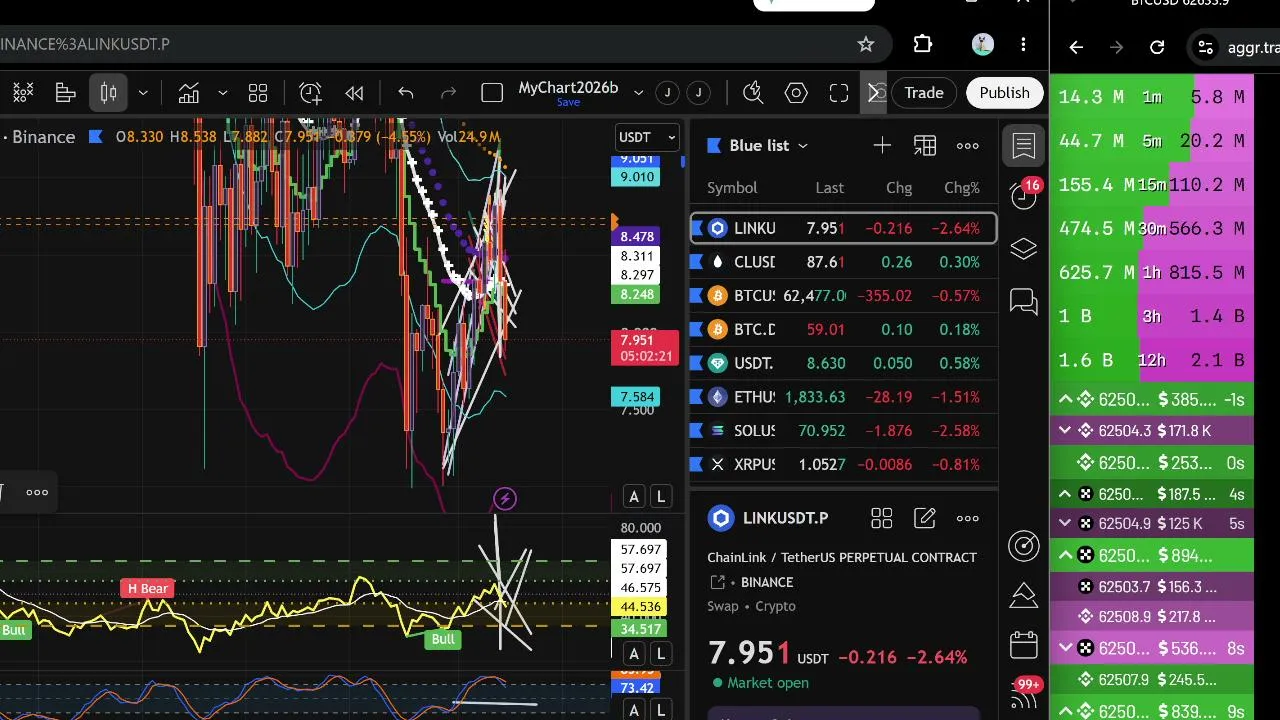1280x720 pixels.
Task: Publish the chart idea
Action: [x=1004, y=93]
